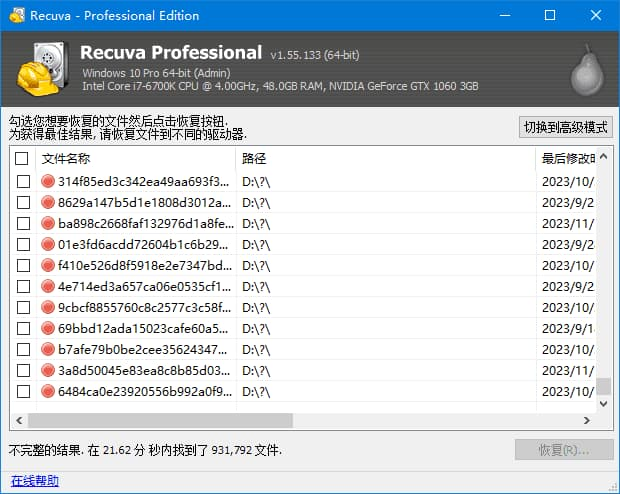This screenshot has height=494, width=620.
Task: Maximize the Recuva window
Action: [x=550, y=15]
